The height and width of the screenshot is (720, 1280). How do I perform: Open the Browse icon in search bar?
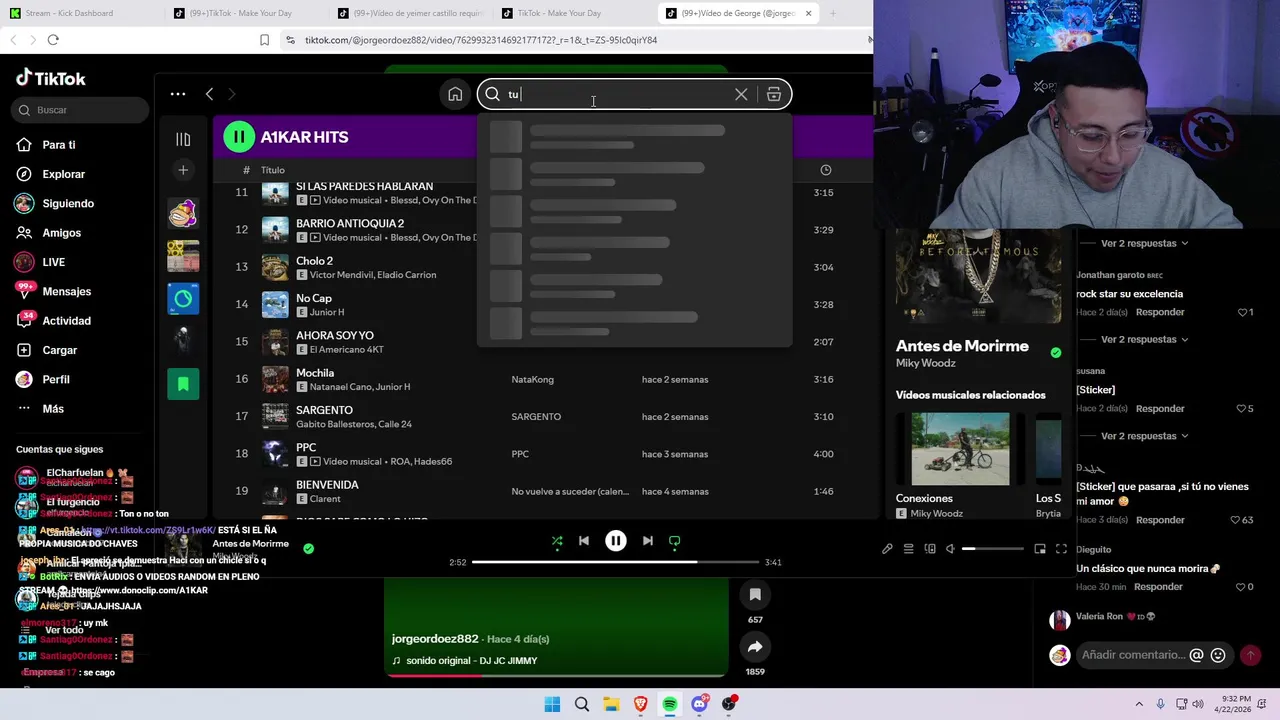774,94
